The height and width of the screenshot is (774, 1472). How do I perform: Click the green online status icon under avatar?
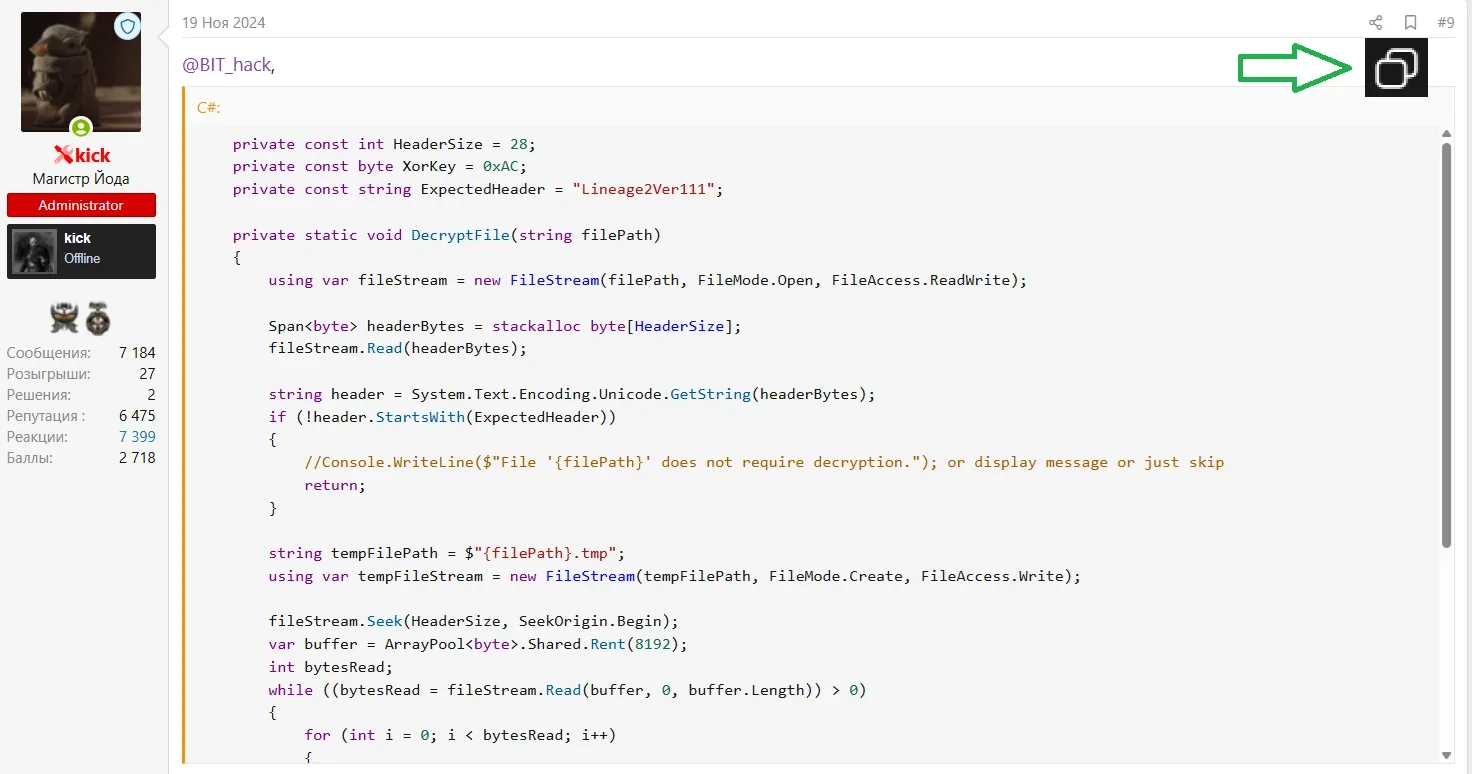(x=81, y=128)
